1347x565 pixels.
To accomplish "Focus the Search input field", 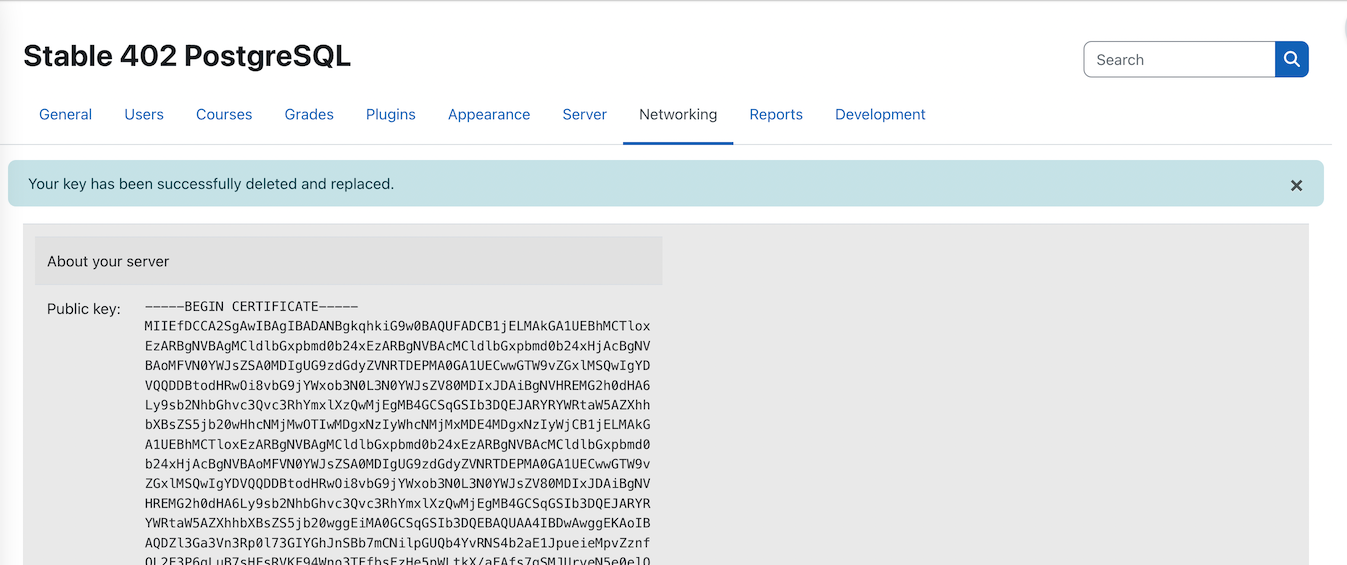I will 1180,59.
